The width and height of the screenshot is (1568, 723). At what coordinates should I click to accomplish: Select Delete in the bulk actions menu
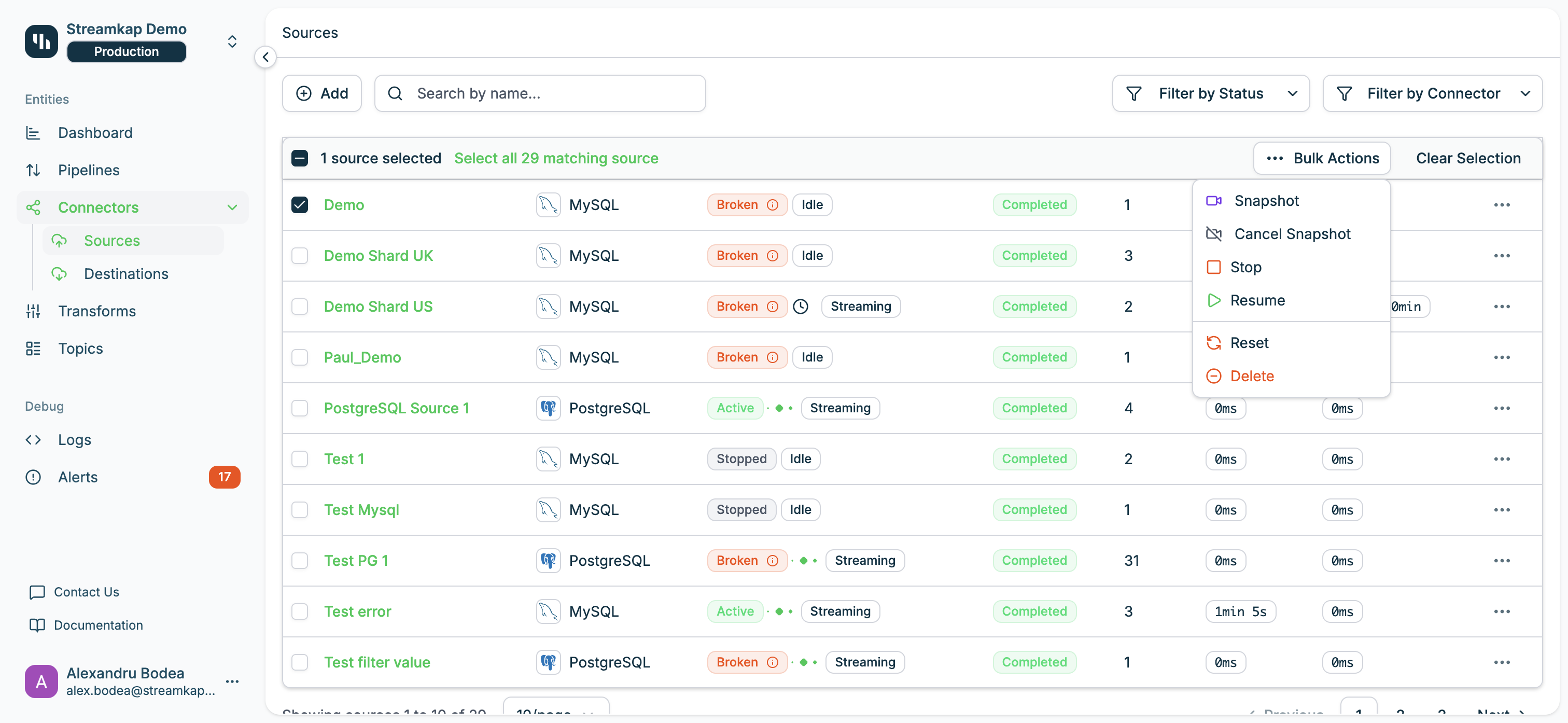point(1252,376)
